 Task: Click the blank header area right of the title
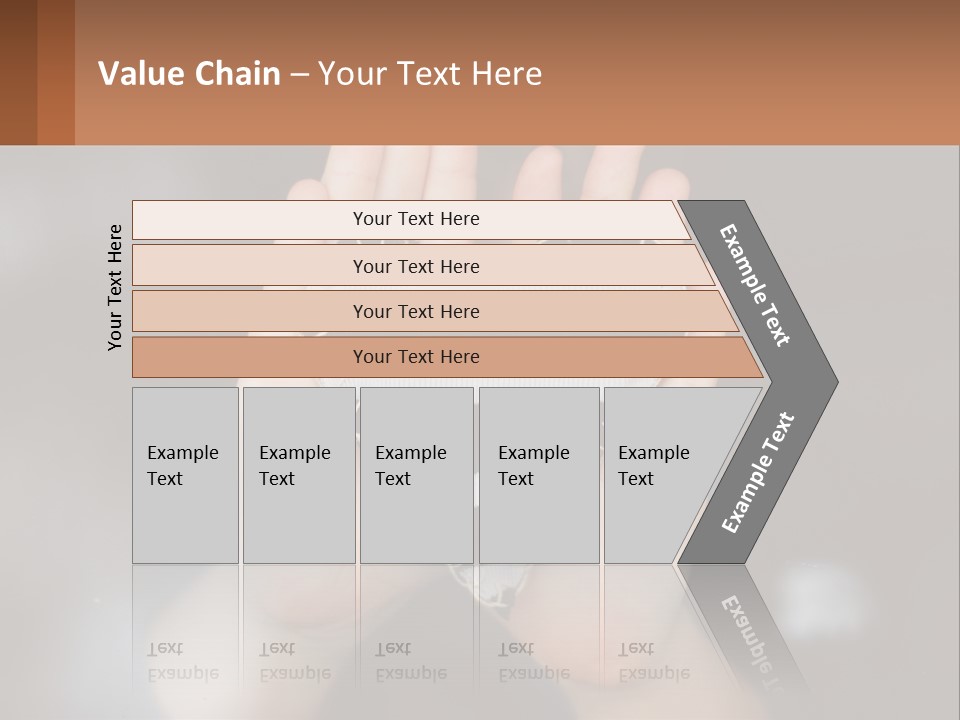(750, 74)
